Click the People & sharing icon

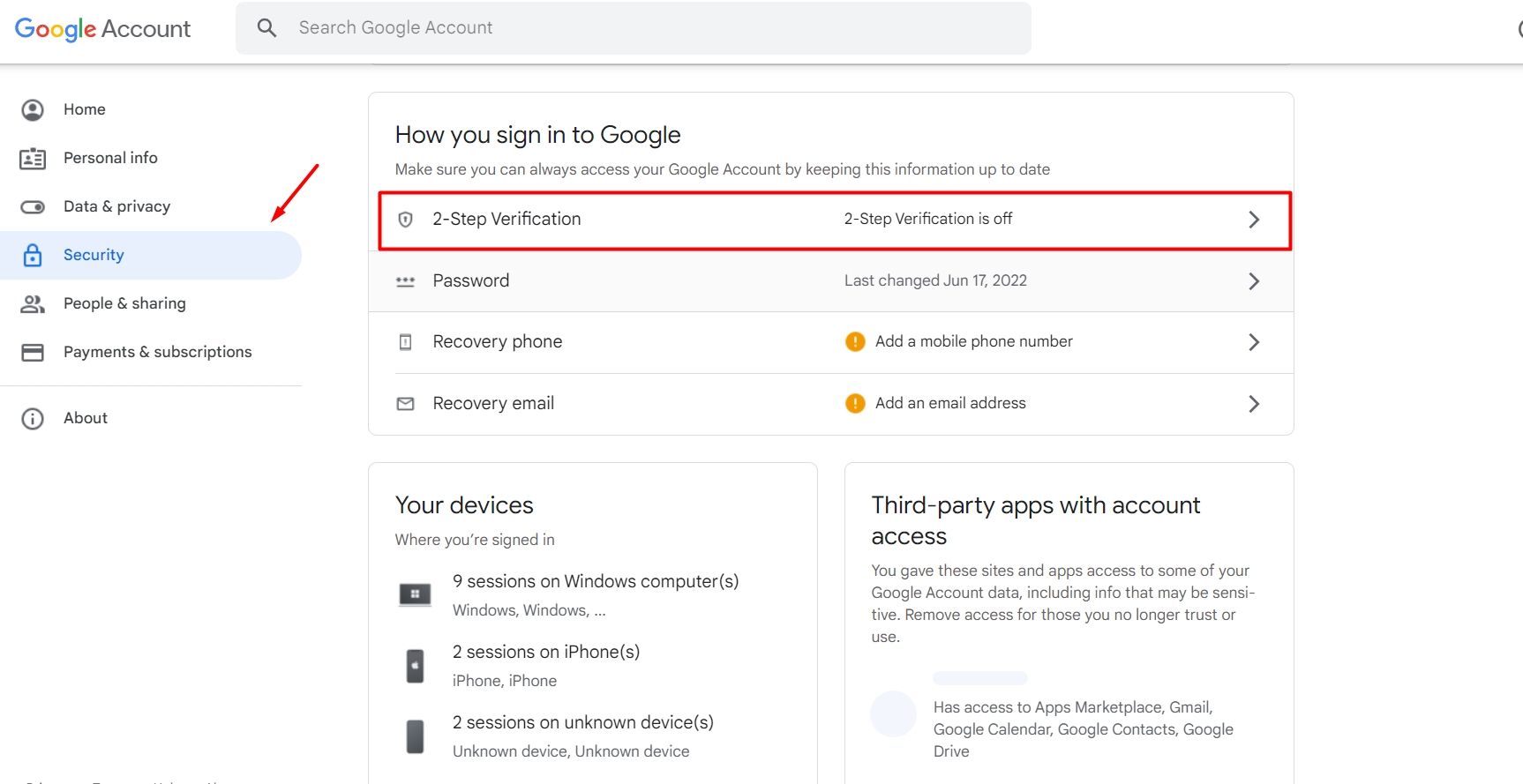(33, 304)
